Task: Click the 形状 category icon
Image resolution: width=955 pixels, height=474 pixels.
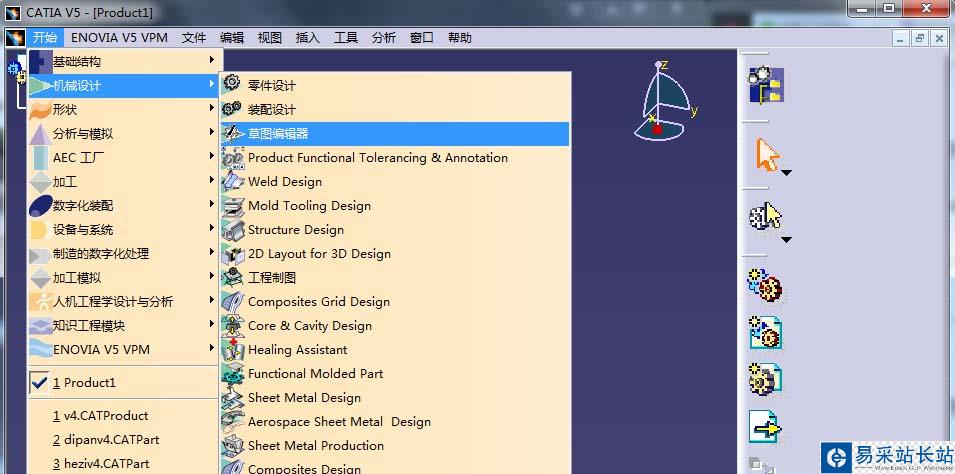Action: (x=40, y=110)
